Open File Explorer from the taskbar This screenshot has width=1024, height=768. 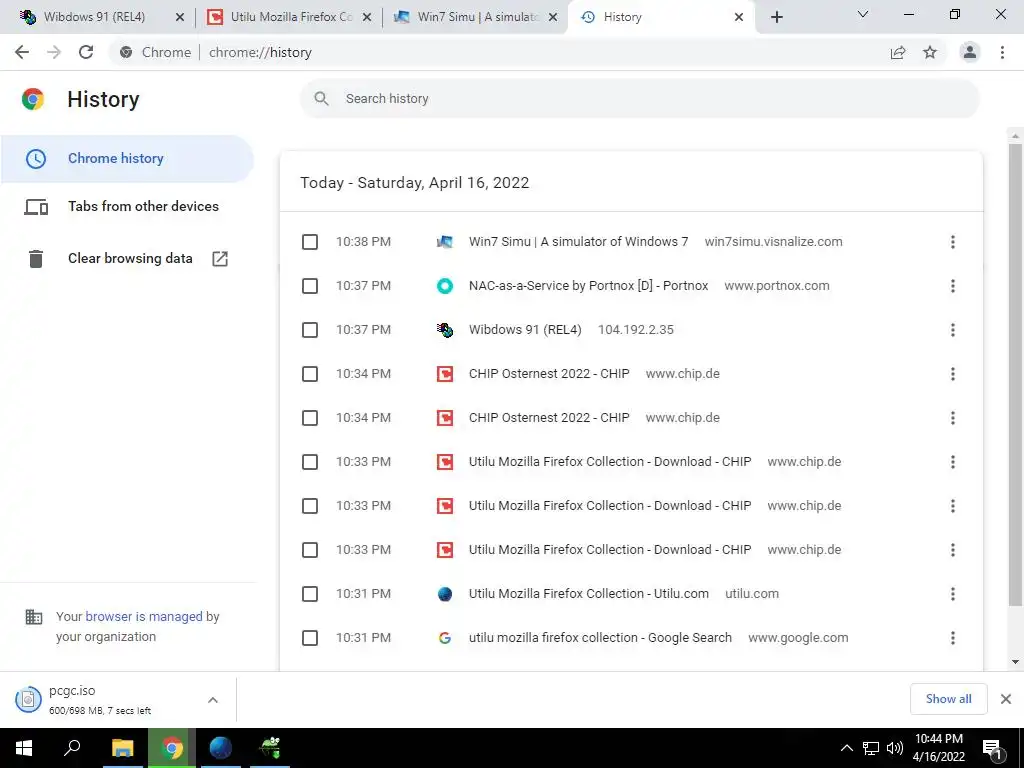point(122,748)
